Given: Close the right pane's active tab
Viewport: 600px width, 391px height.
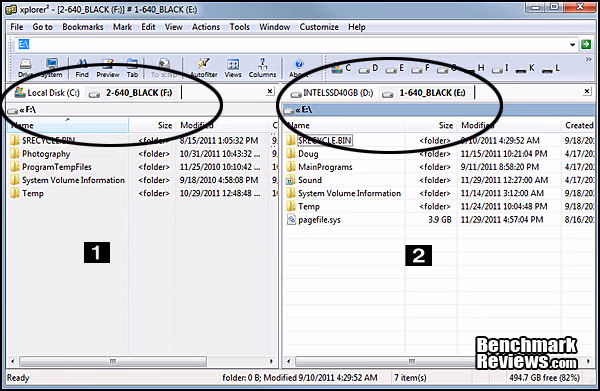Looking at the screenshot, I should coord(587,91).
